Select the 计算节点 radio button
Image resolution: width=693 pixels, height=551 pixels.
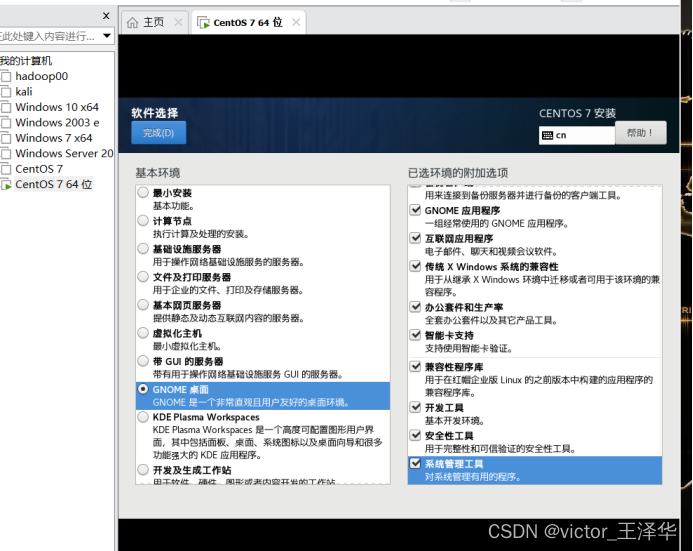point(143,220)
